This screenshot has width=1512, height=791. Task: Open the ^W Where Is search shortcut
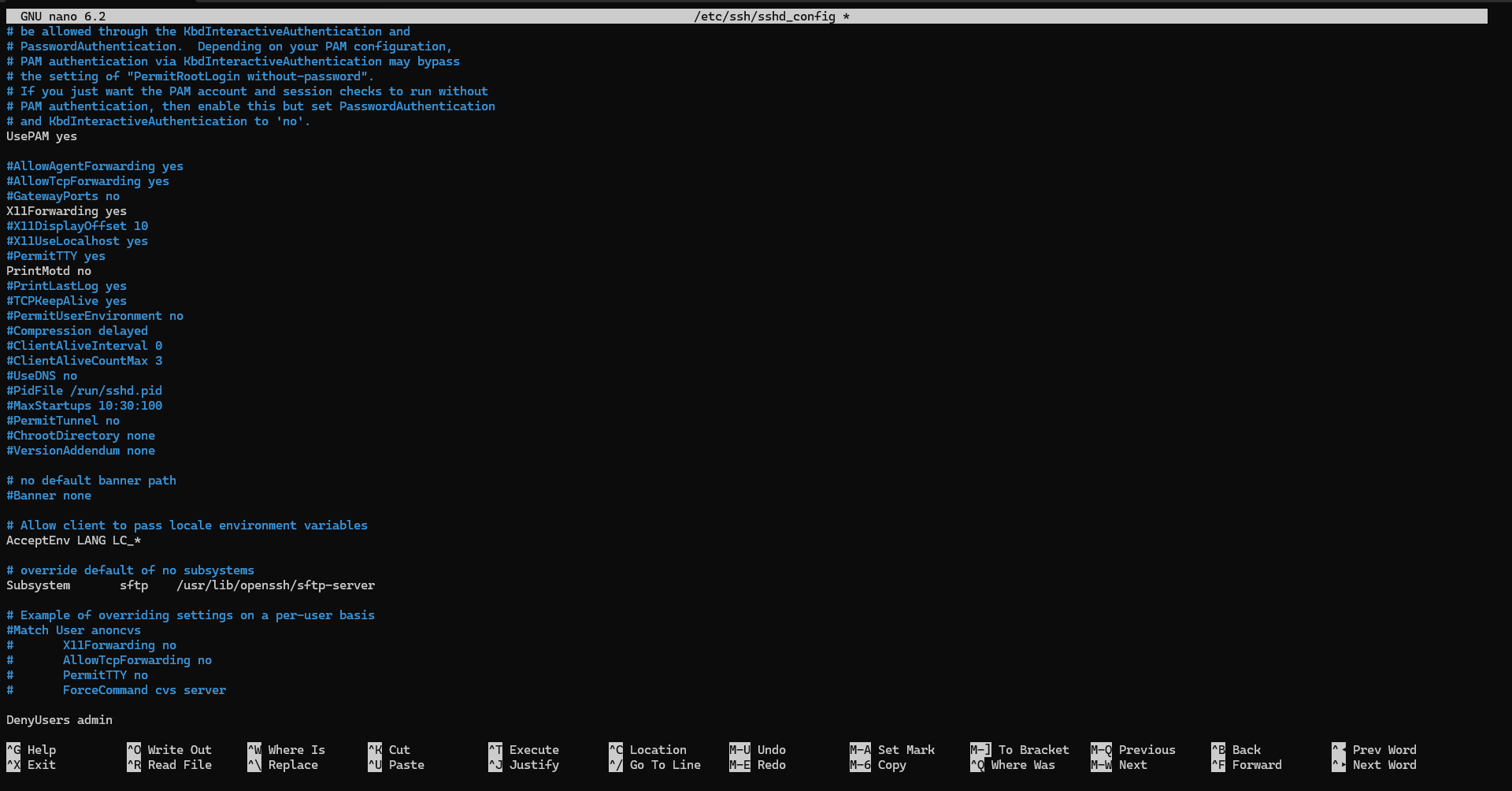(287, 750)
